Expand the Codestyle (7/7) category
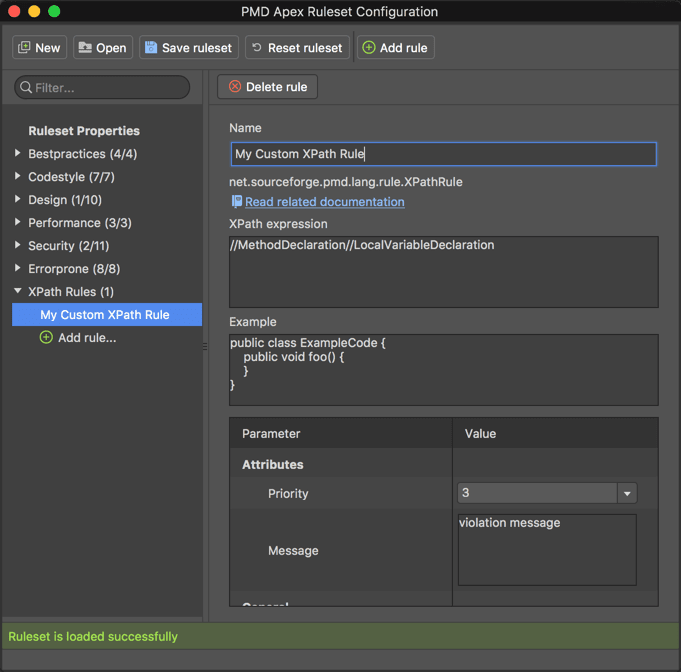The height and width of the screenshot is (672, 681). [x=17, y=176]
